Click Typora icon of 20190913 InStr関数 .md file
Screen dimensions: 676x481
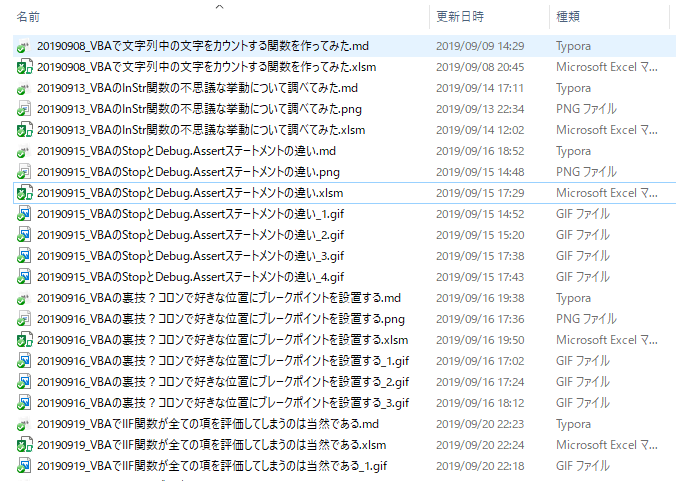(24, 88)
